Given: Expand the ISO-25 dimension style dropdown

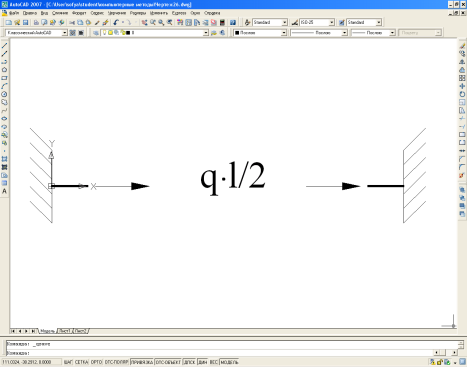Looking at the screenshot, I should click(331, 22).
